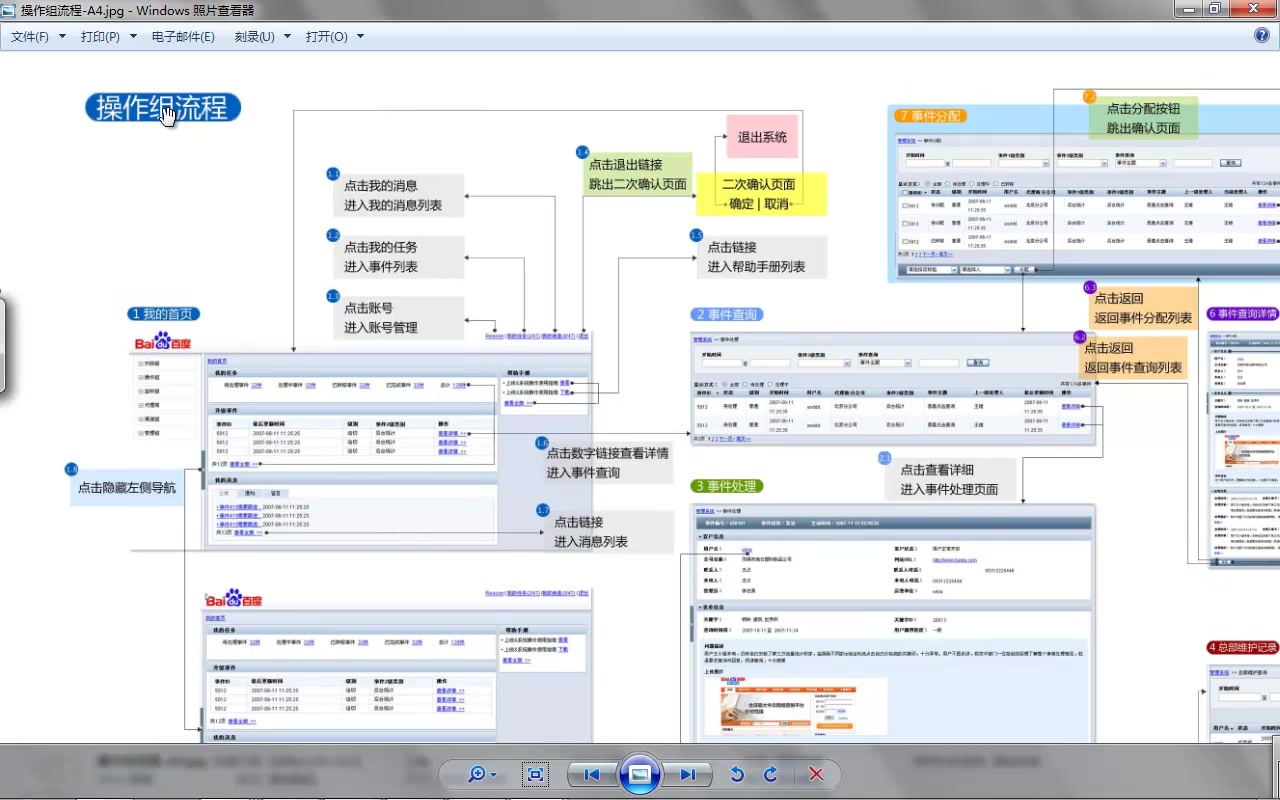The image size is (1280, 800).
Task: Rotate the image clockwise
Action: coord(771,774)
